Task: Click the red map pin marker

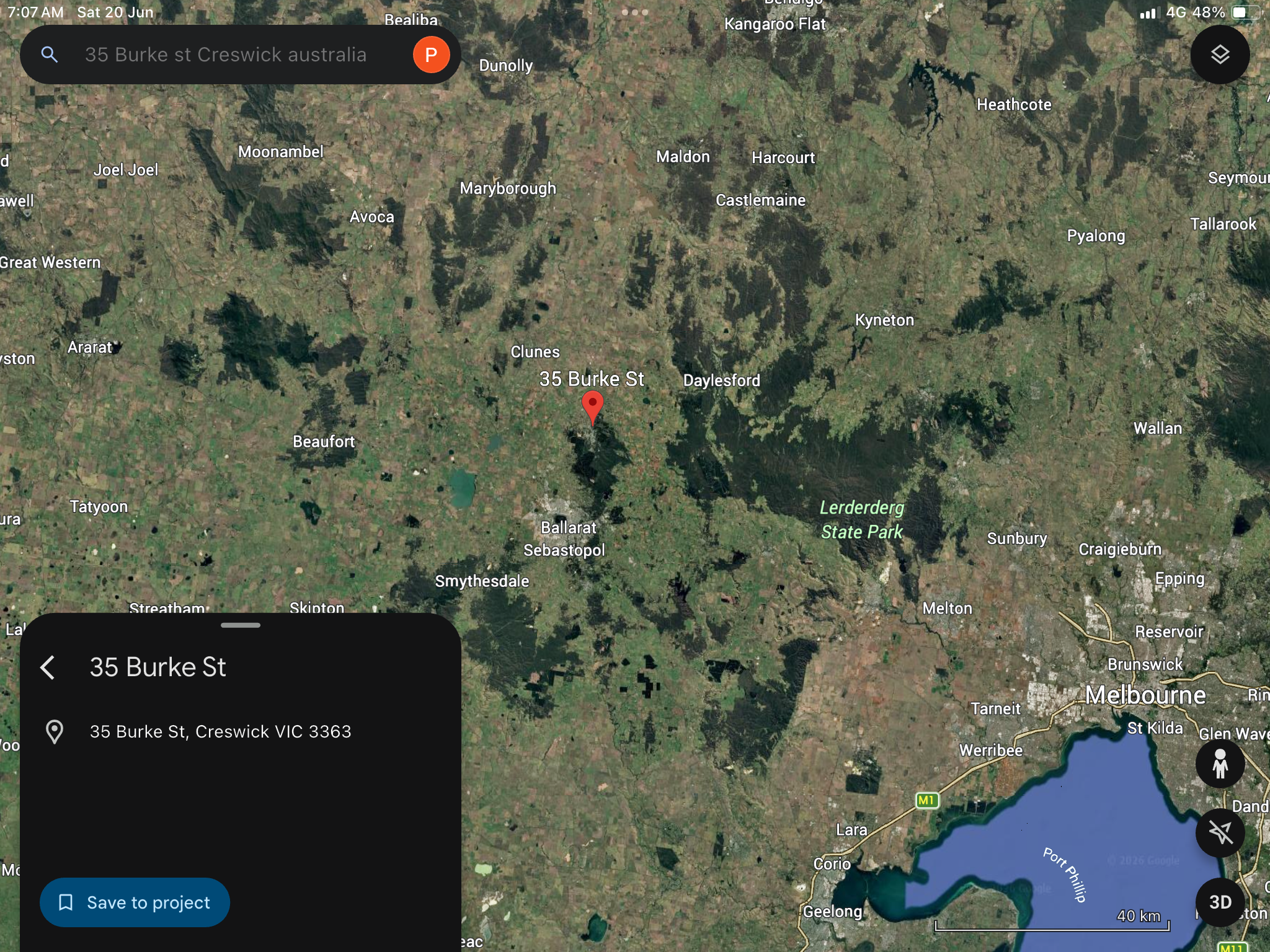Action: pyautogui.click(x=592, y=408)
